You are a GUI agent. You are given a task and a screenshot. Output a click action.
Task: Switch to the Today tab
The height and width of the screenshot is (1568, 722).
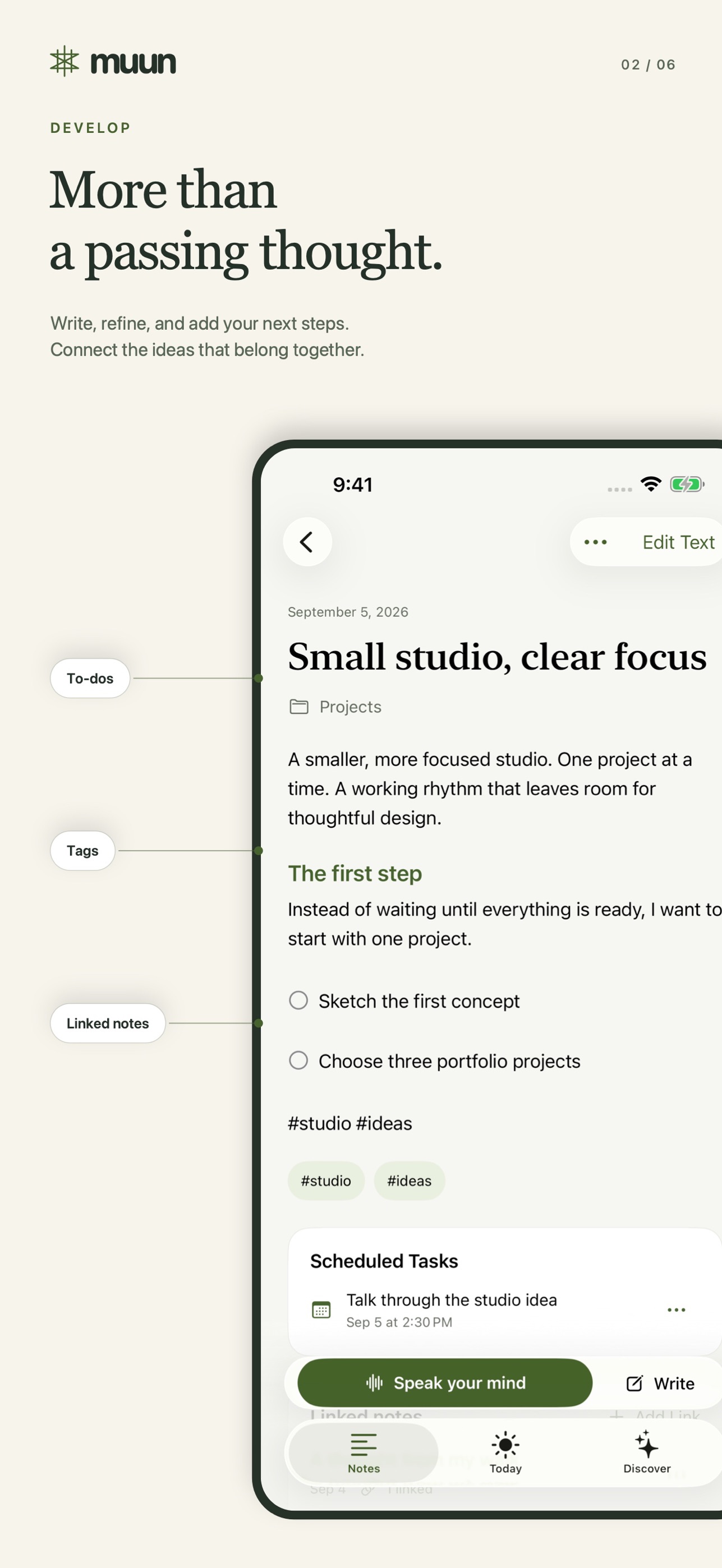click(x=505, y=1453)
